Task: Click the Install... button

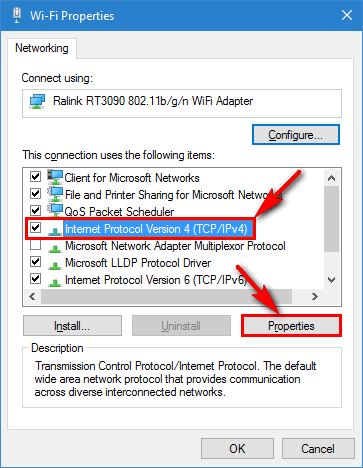Action: click(72, 326)
